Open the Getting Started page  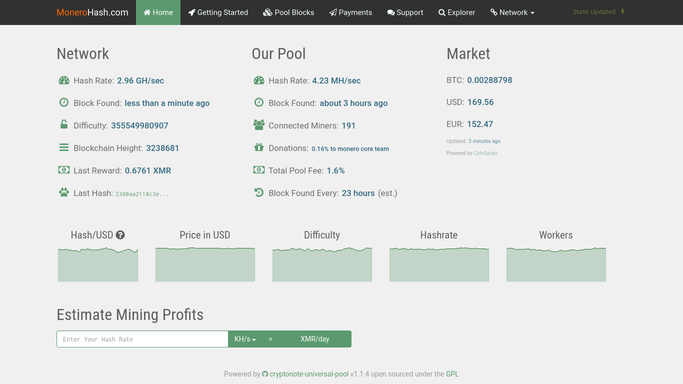tap(218, 12)
